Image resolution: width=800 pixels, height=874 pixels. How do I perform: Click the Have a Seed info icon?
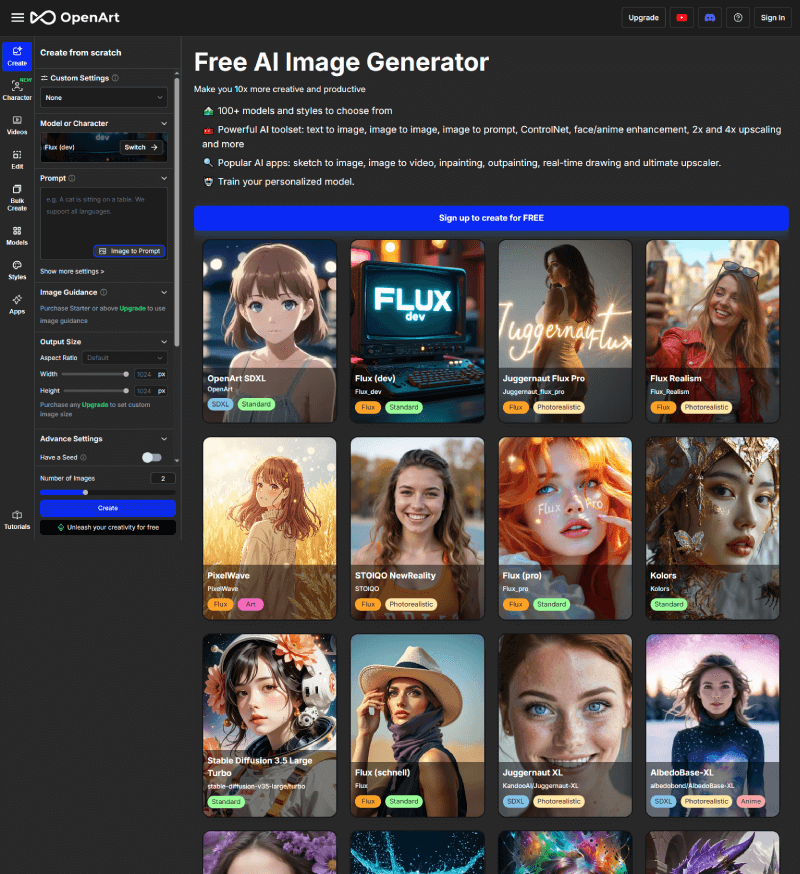pyautogui.click(x=84, y=458)
